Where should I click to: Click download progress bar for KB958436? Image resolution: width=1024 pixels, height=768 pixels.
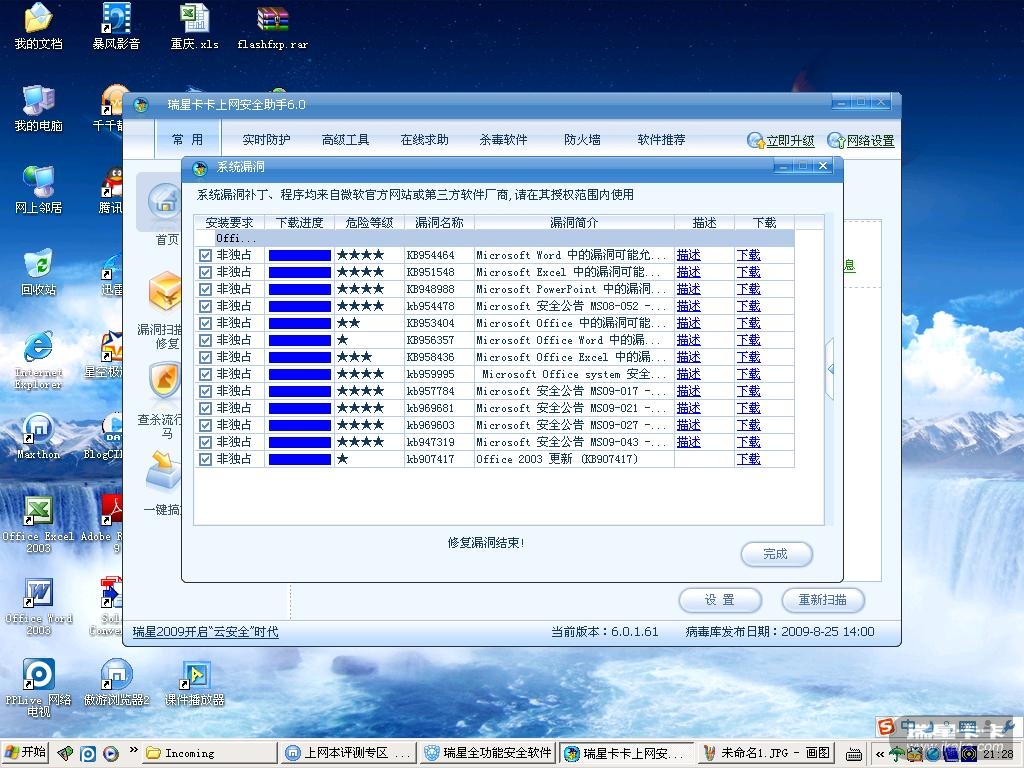pyautogui.click(x=300, y=357)
